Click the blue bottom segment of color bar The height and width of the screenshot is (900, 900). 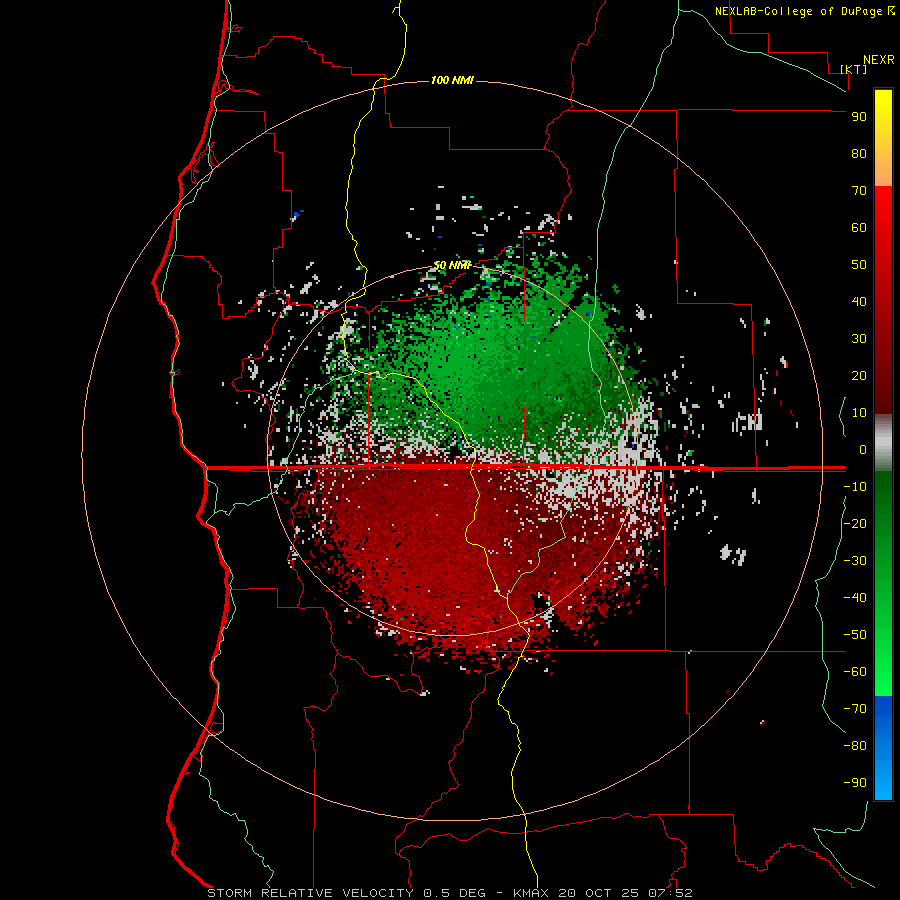[883, 748]
